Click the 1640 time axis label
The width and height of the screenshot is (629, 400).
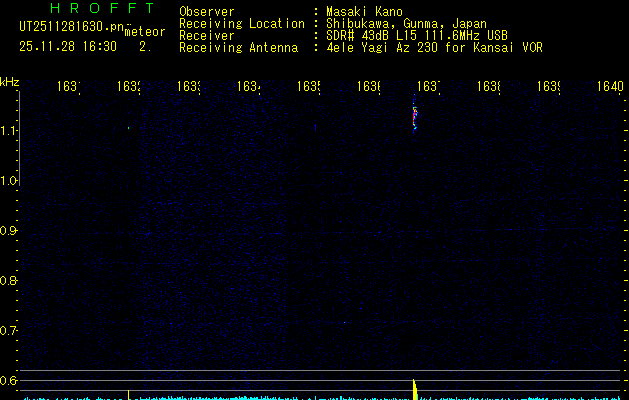[x=610, y=86]
